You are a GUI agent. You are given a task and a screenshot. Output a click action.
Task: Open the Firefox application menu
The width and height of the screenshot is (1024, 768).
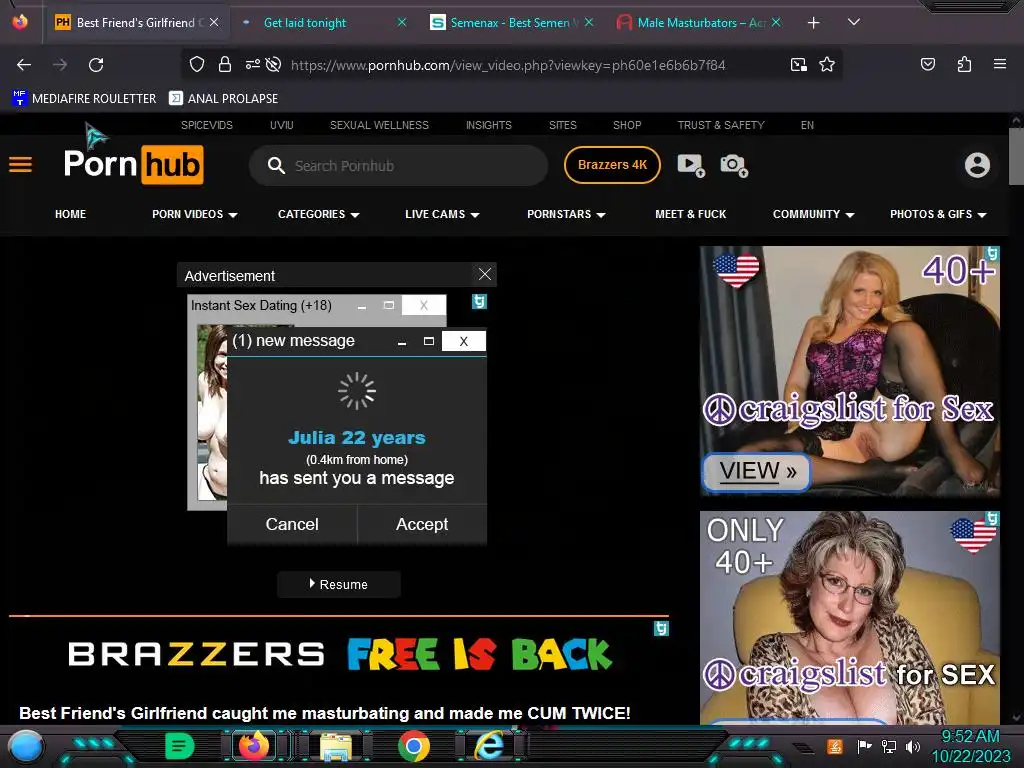[x=1000, y=64]
